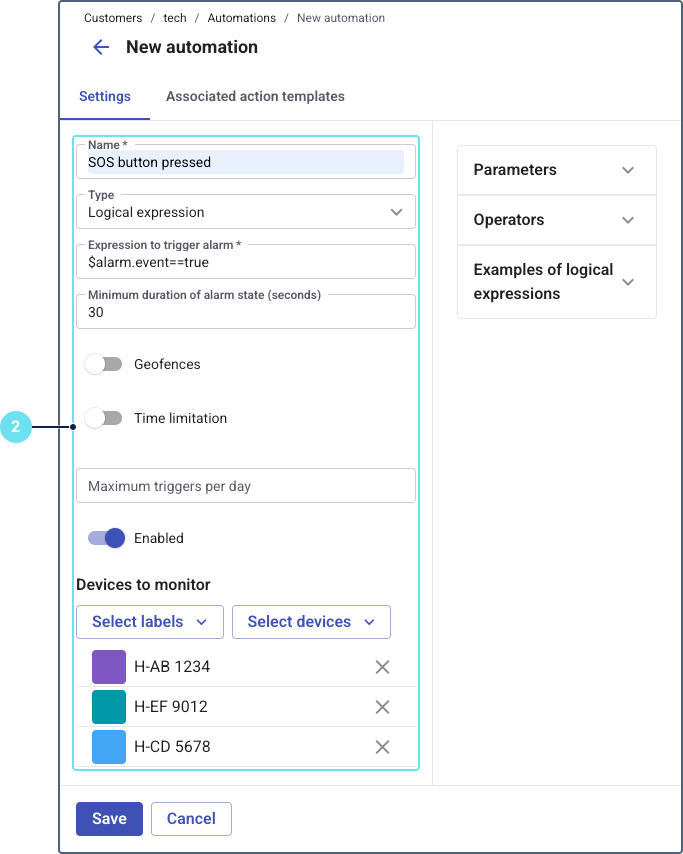
Task: Enable the Geofences toggle
Action: (103, 364)
